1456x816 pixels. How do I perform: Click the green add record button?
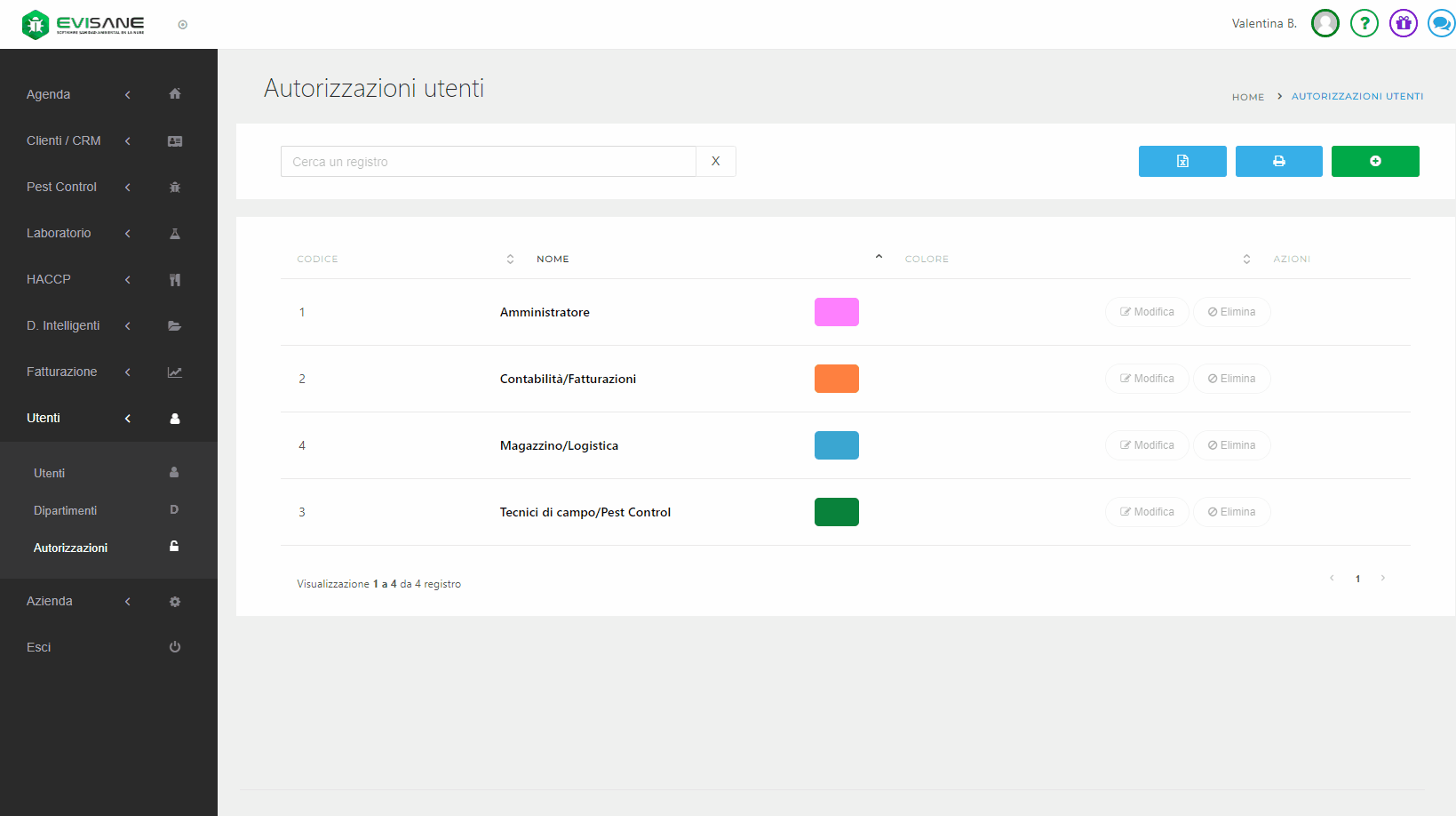tap(1374, 161)
